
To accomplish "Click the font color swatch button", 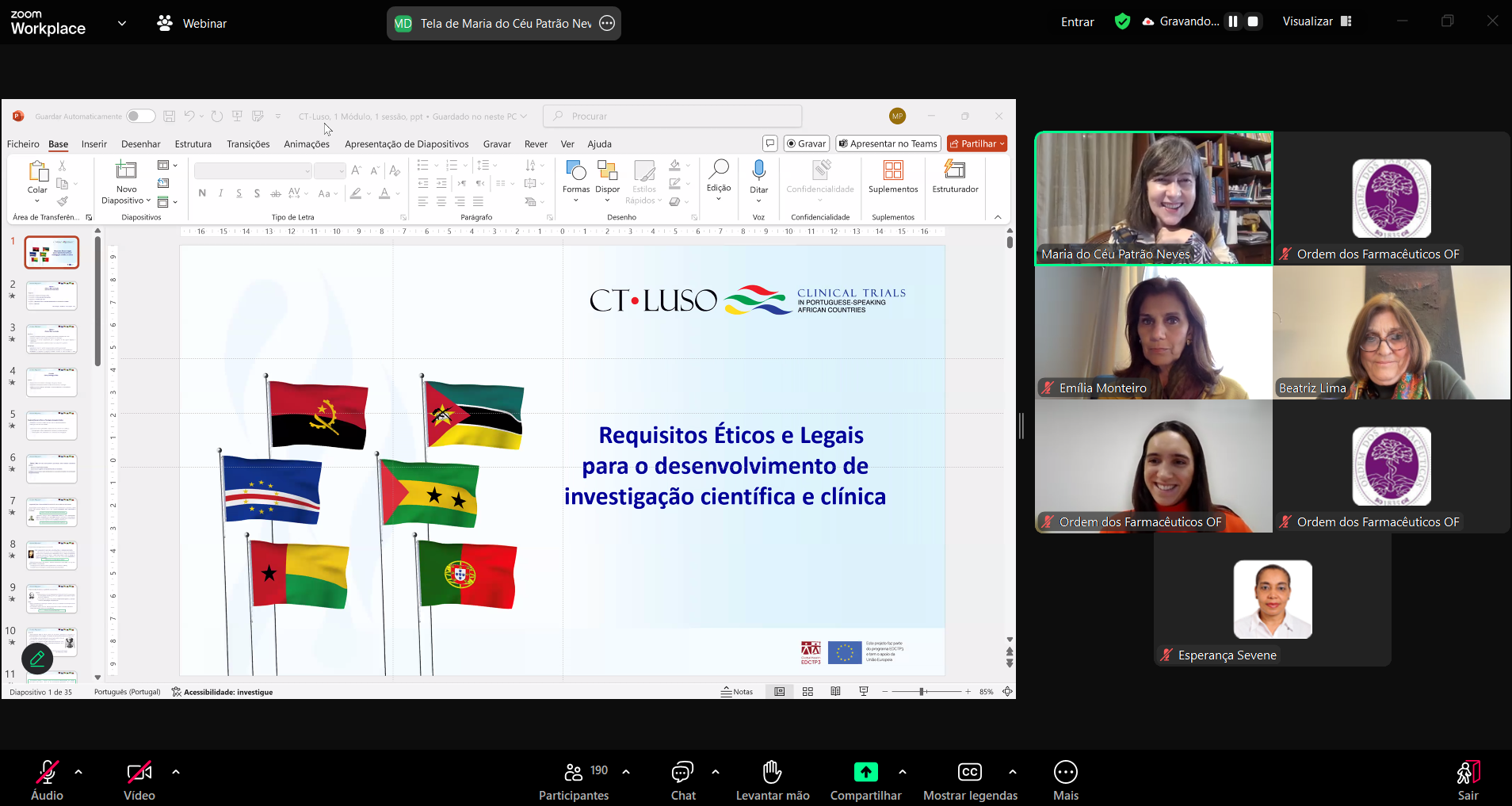I will click(x=384, y=193).
